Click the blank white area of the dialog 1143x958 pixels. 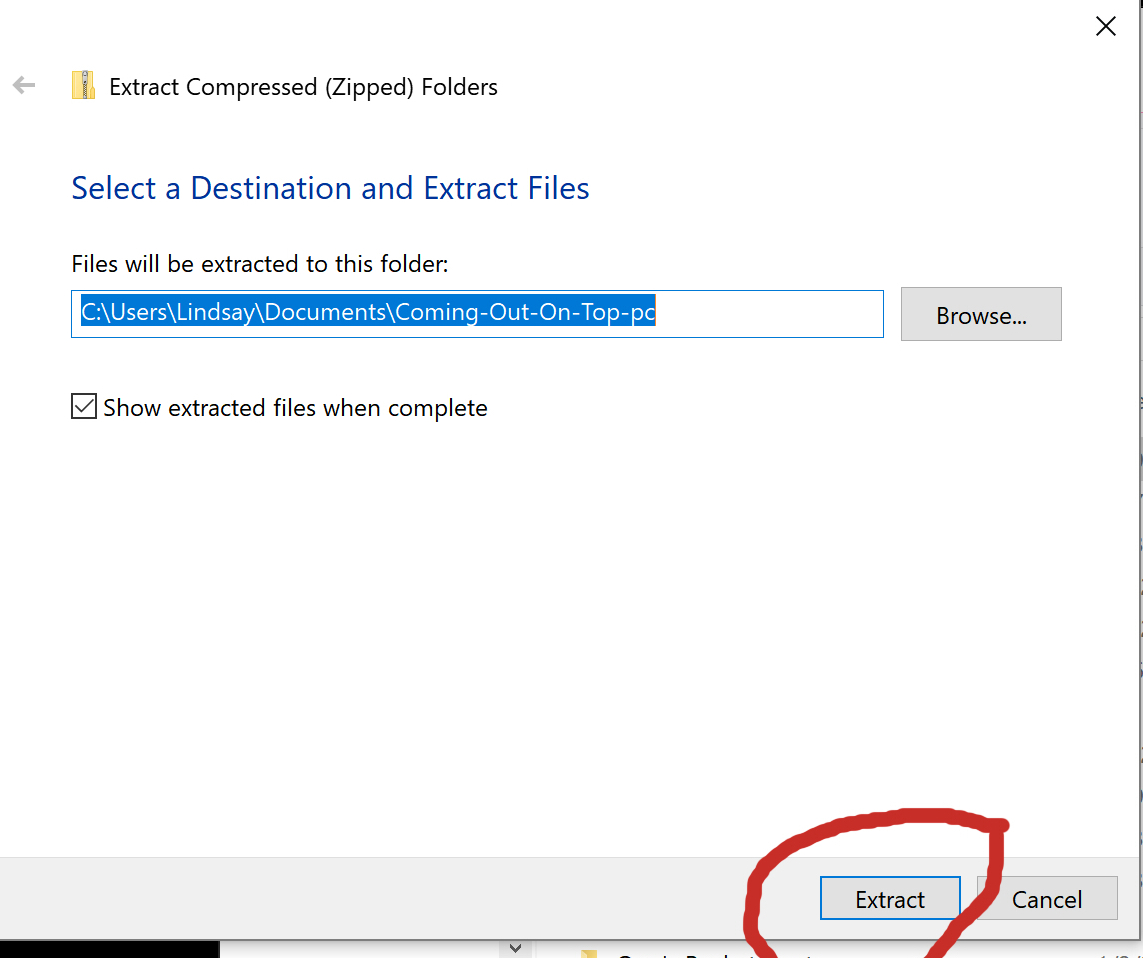point(500,620)
